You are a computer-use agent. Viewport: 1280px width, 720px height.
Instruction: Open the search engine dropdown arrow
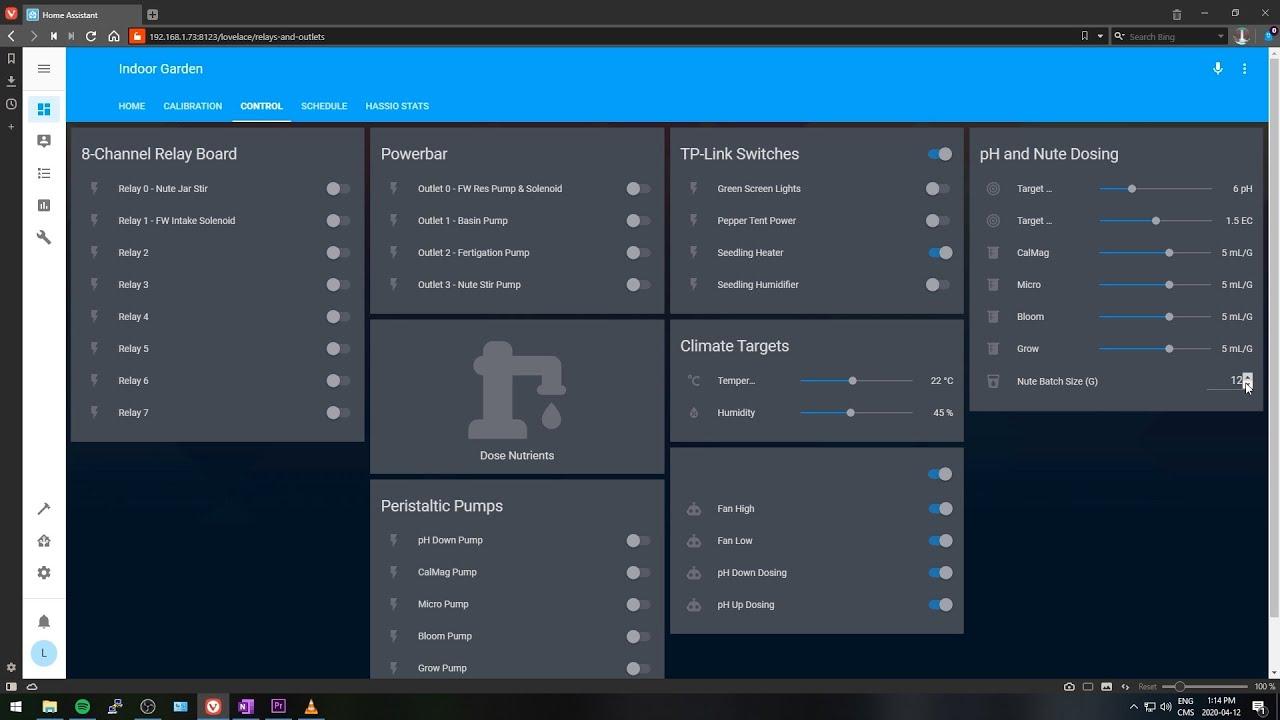1221,36
